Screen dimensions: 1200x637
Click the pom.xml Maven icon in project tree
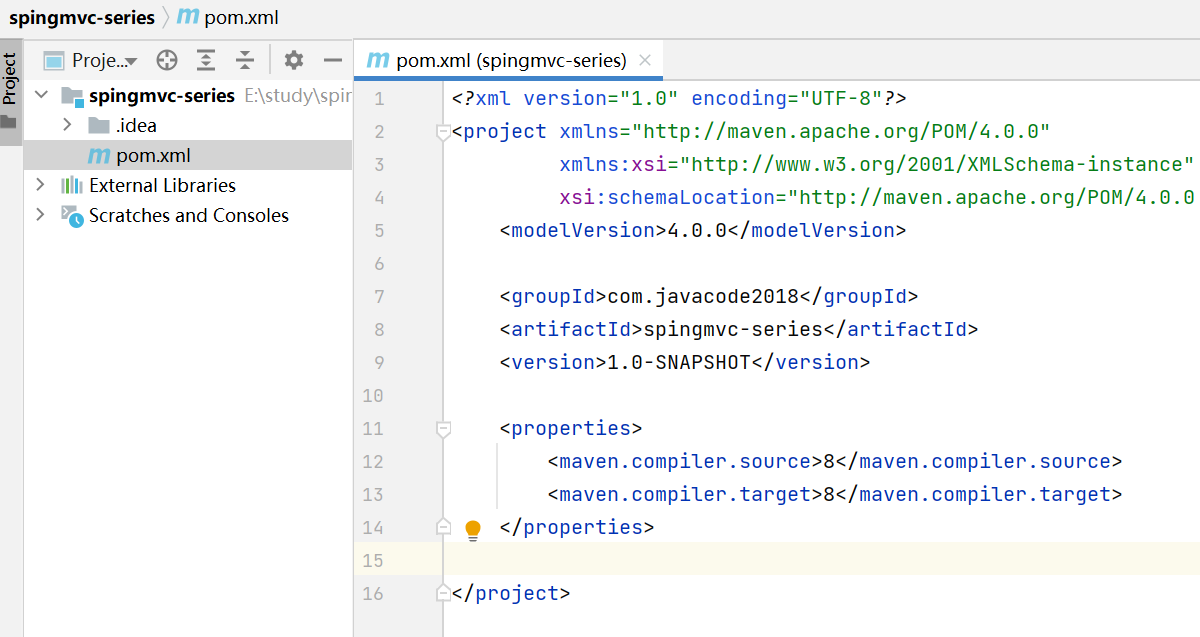(98, 155)
